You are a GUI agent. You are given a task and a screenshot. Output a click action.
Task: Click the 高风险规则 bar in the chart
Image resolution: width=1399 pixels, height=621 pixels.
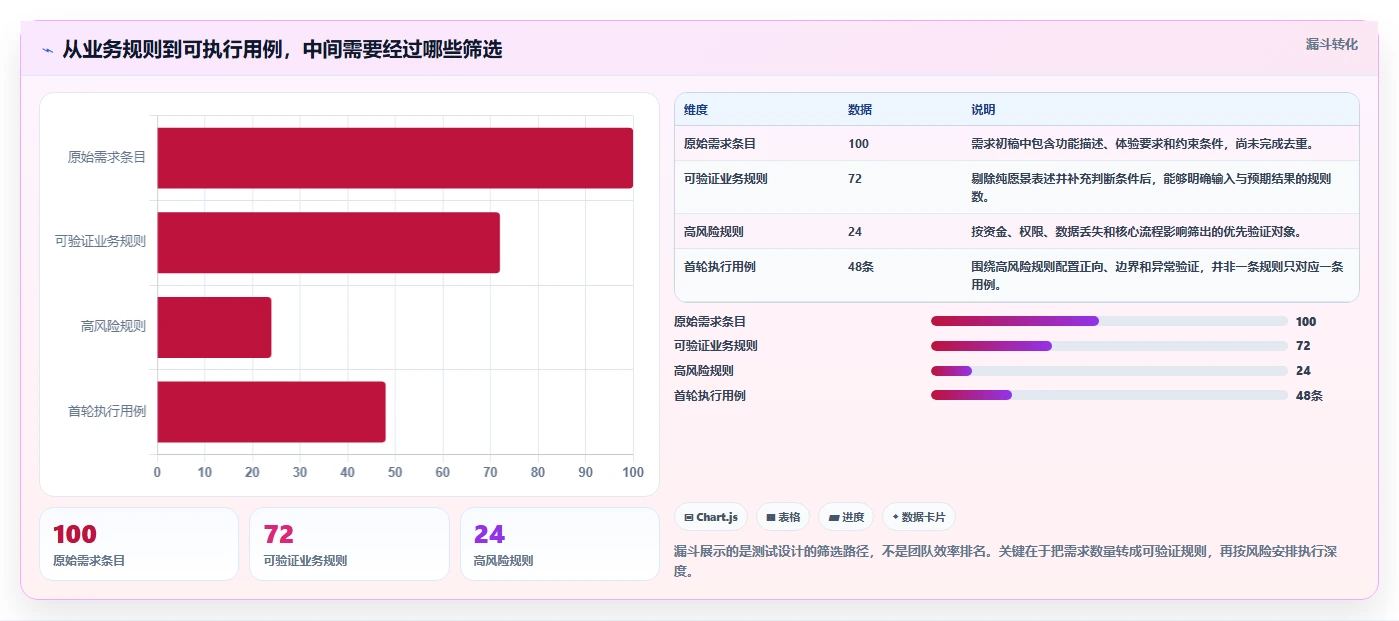[214, 327]
